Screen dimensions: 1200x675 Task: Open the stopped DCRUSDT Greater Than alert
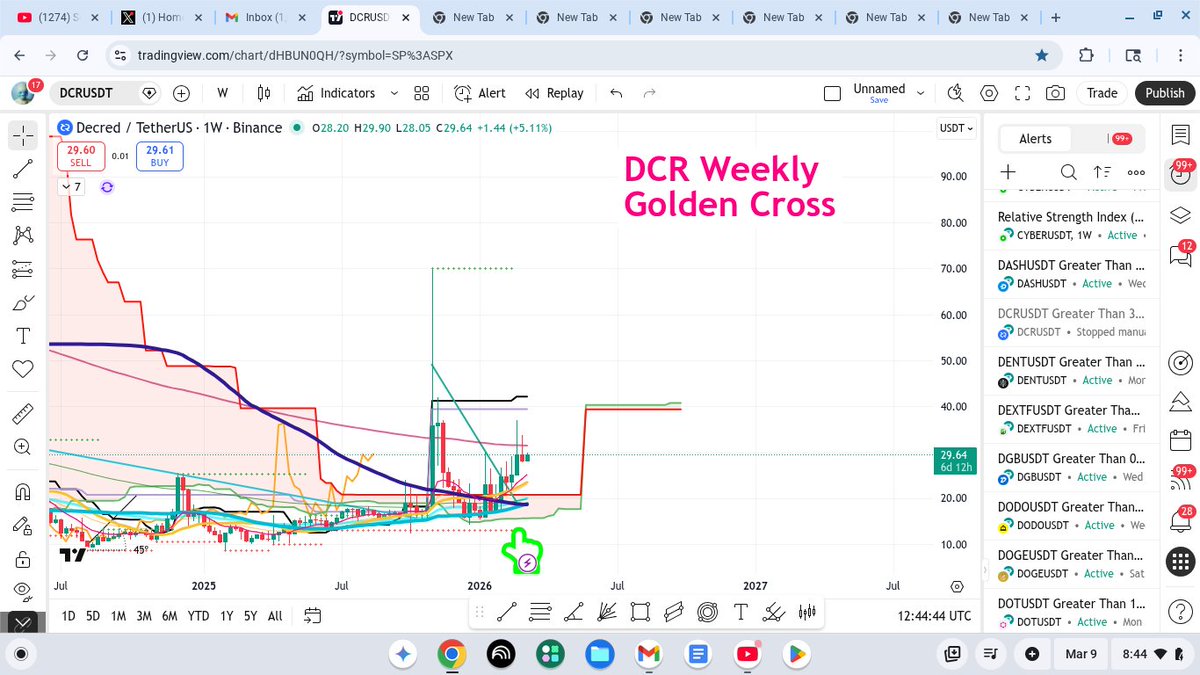(1072, 322)
